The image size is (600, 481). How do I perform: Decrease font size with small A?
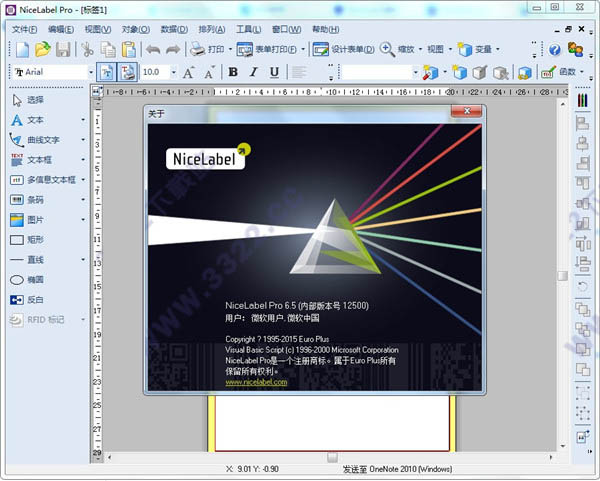209,72
